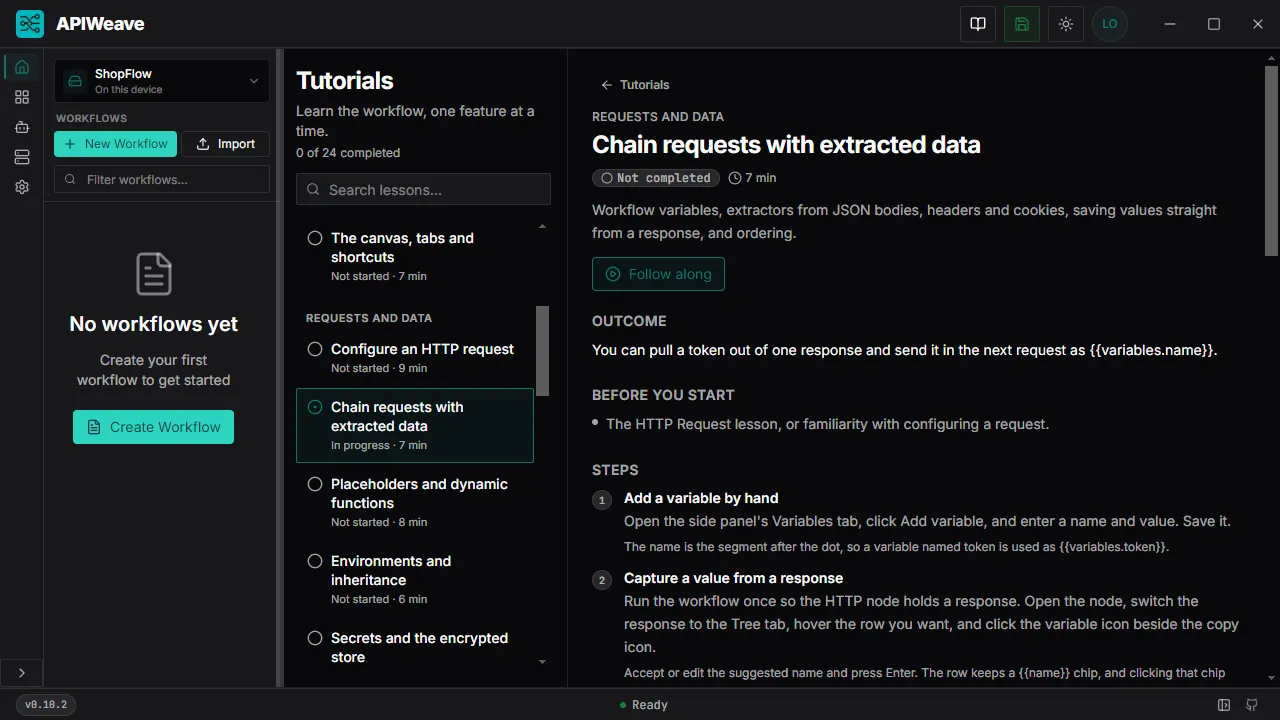Open the tutorials book icon
This screenshot has width=1280, height=720.
pos(978,24)
